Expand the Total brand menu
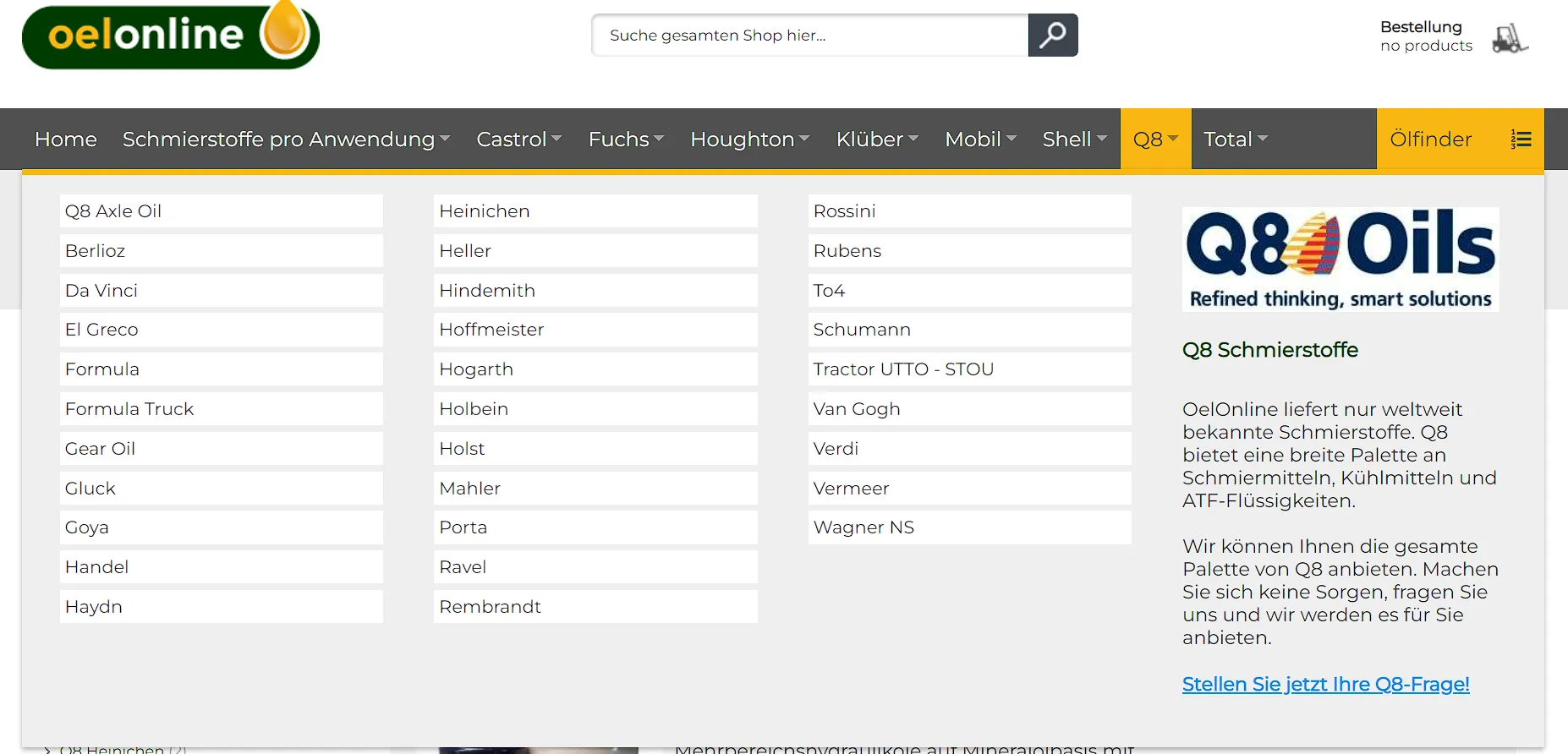The height and width of the screenshot is (754, 1568). [x=1236, y=139]
